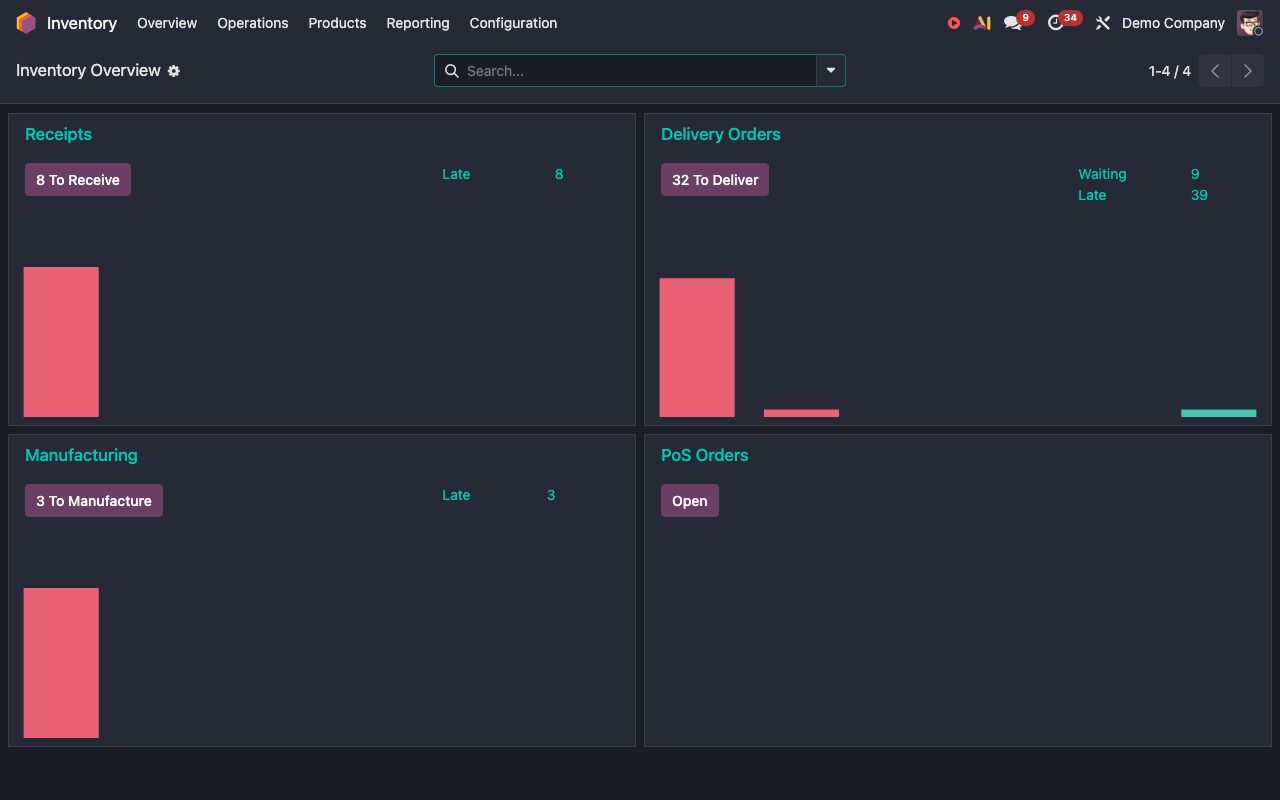
Task: Click the 32 To Deliver button
Action: tap(715, 180)
